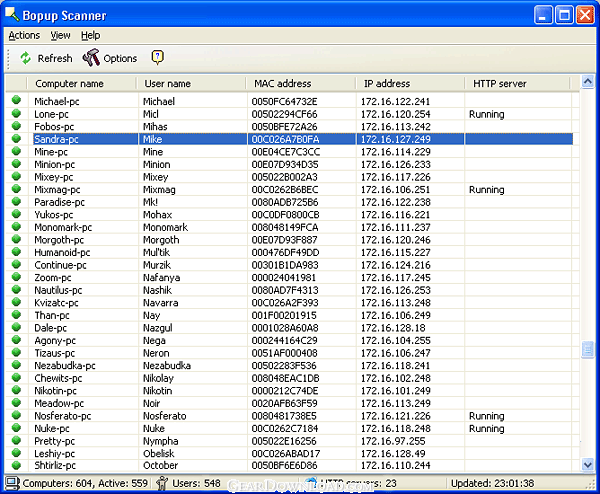Click green status icon for Yukos-pc
This screenshot has height=494, width=600.
coord(16,214)
